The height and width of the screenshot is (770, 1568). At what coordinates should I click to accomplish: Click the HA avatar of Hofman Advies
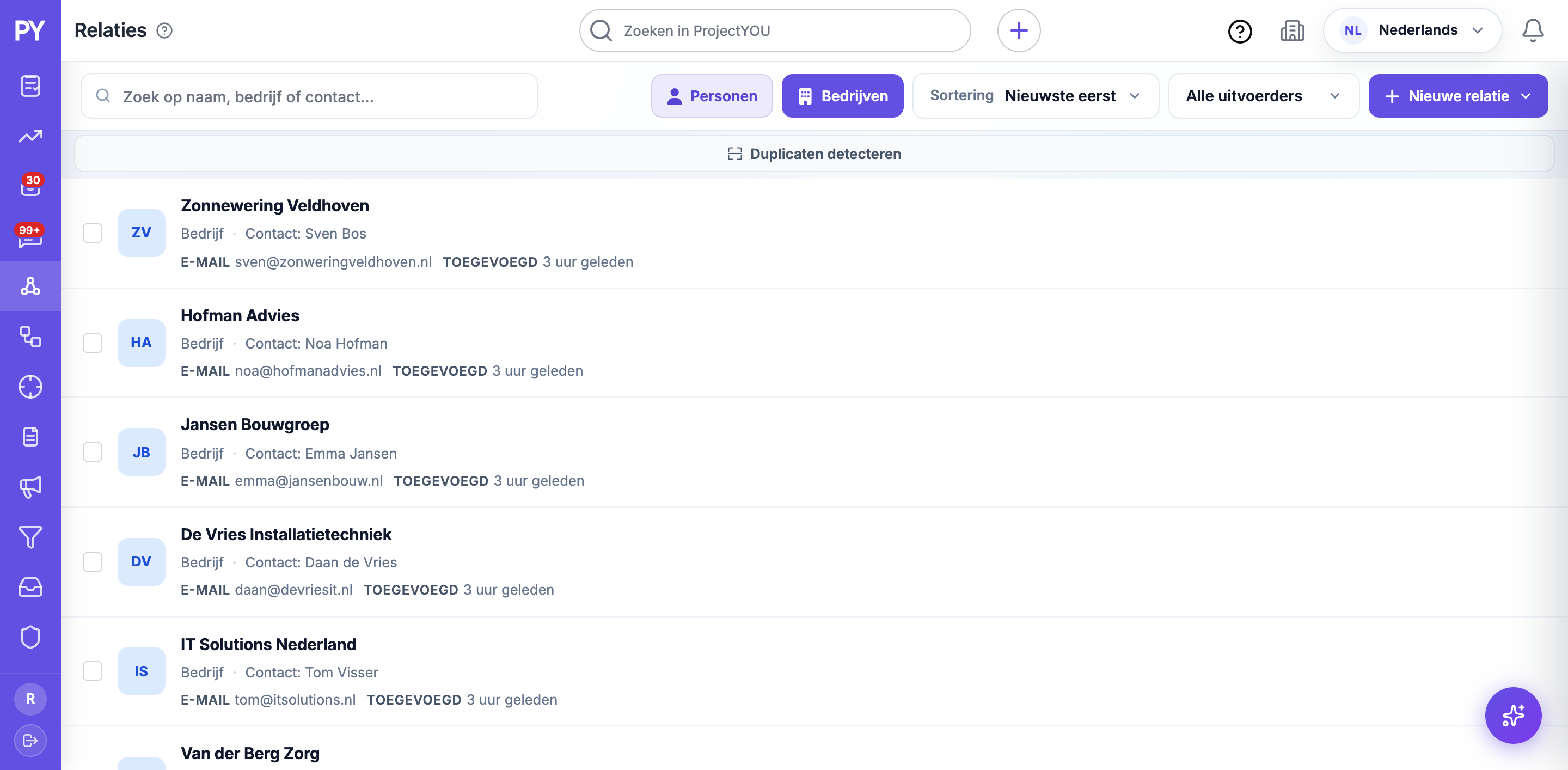(x=141, y=343)
